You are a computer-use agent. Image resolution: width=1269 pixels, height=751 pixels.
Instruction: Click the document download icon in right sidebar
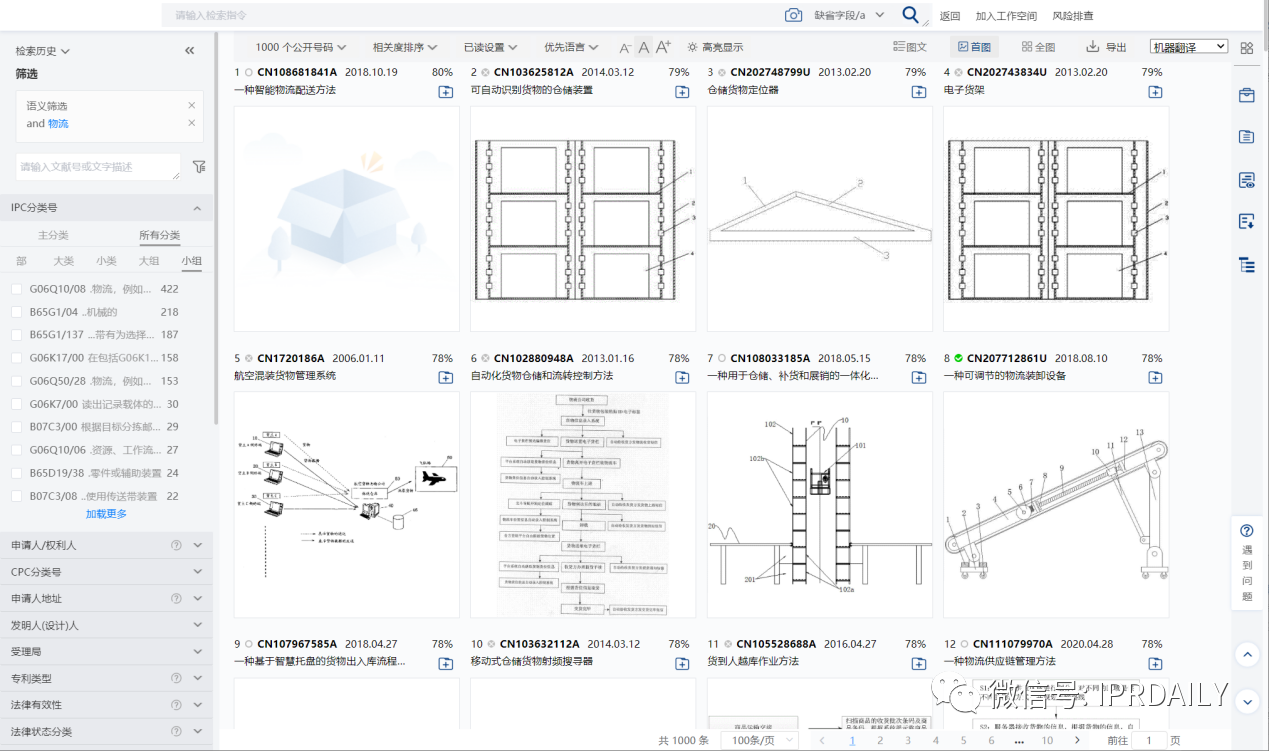(x=1246, y=221)
